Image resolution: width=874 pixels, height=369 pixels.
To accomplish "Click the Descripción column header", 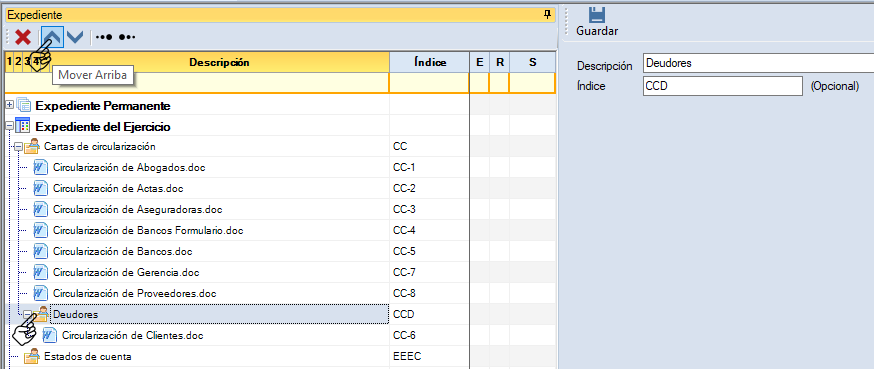I will click(x=219, y=62).
